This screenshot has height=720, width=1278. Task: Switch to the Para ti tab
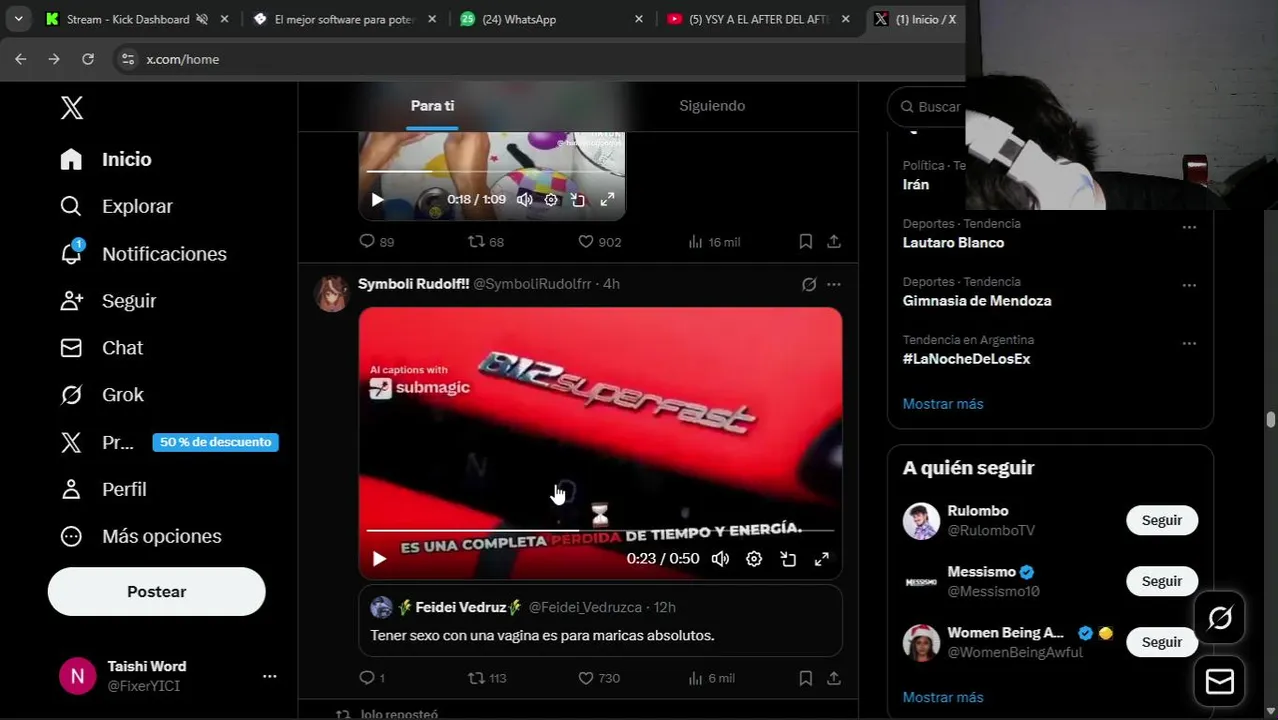[432, 106]
